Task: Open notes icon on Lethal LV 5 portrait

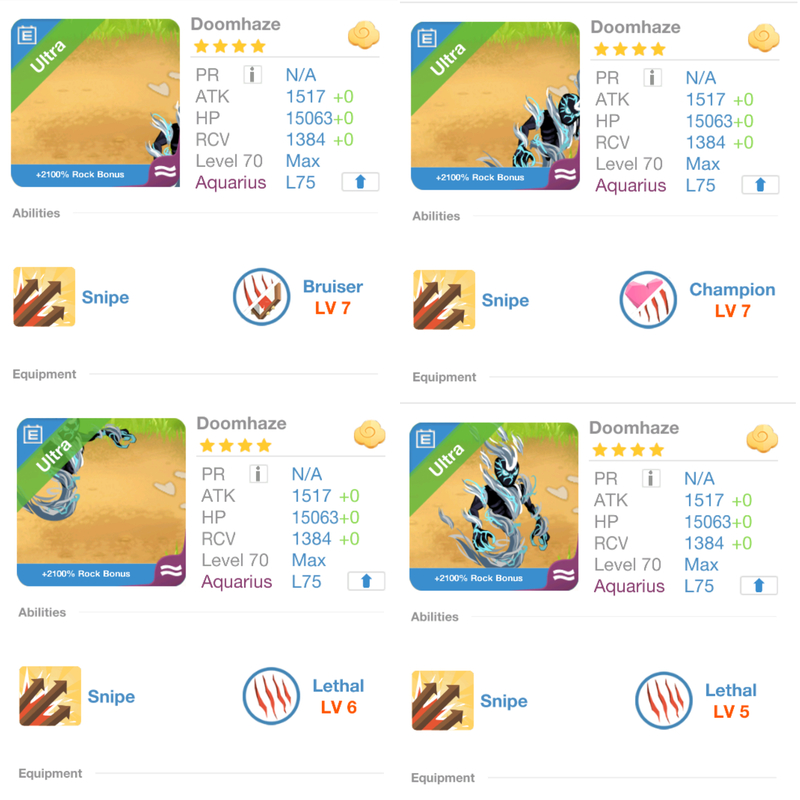Action: 426,439
